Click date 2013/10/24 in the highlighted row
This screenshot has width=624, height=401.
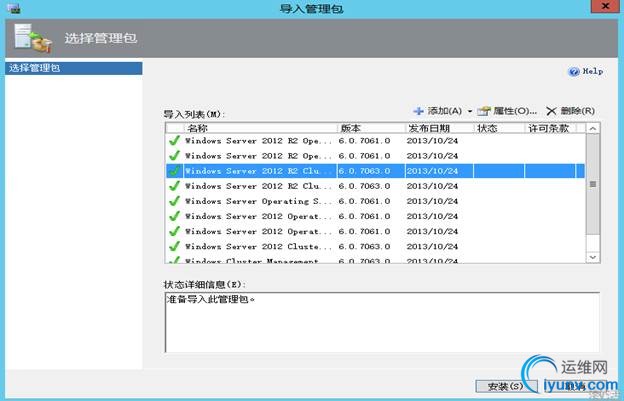pyautogui.click(x=432, y=171)
